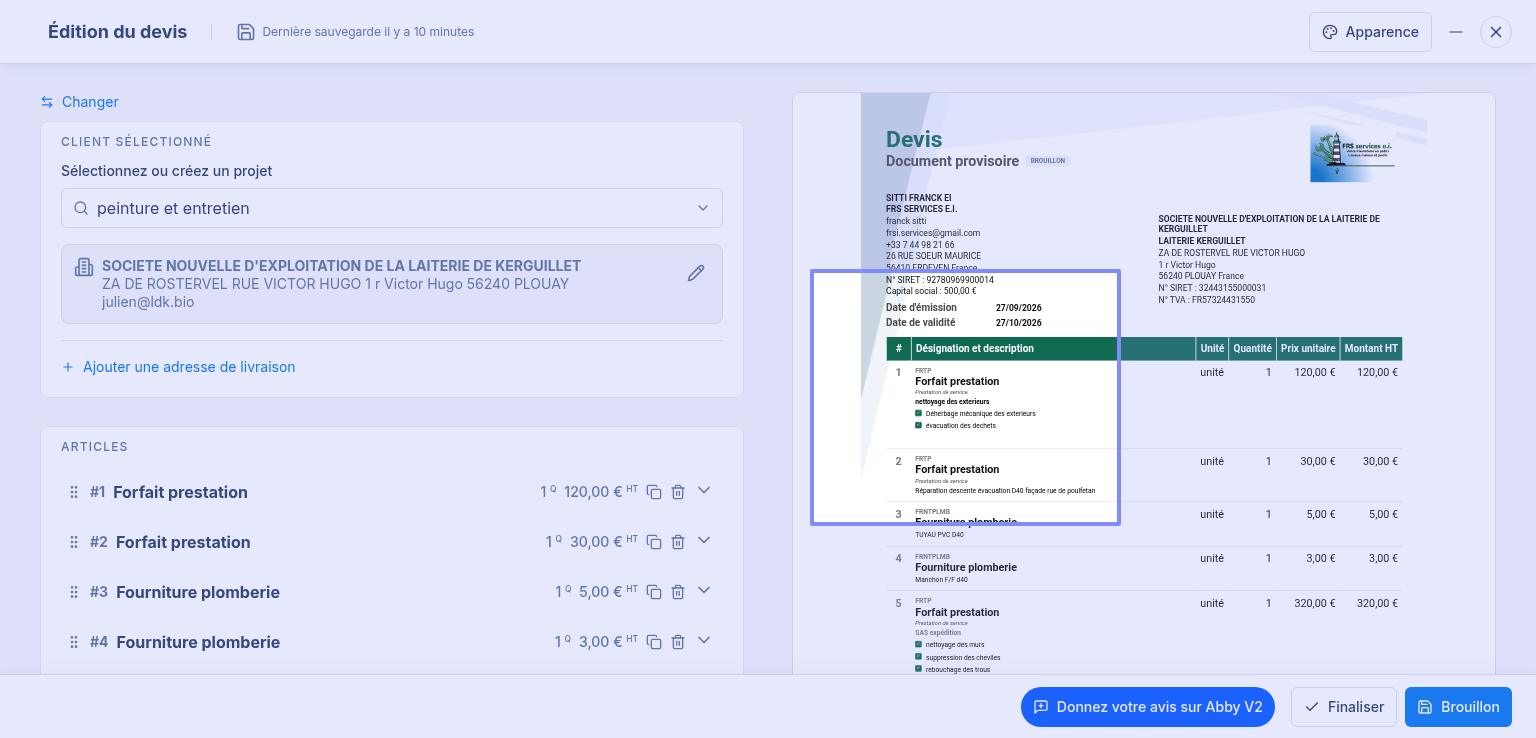The image size is (1536, 738).
Task: Expand article #1 details chevron
Action: point(704,490)
